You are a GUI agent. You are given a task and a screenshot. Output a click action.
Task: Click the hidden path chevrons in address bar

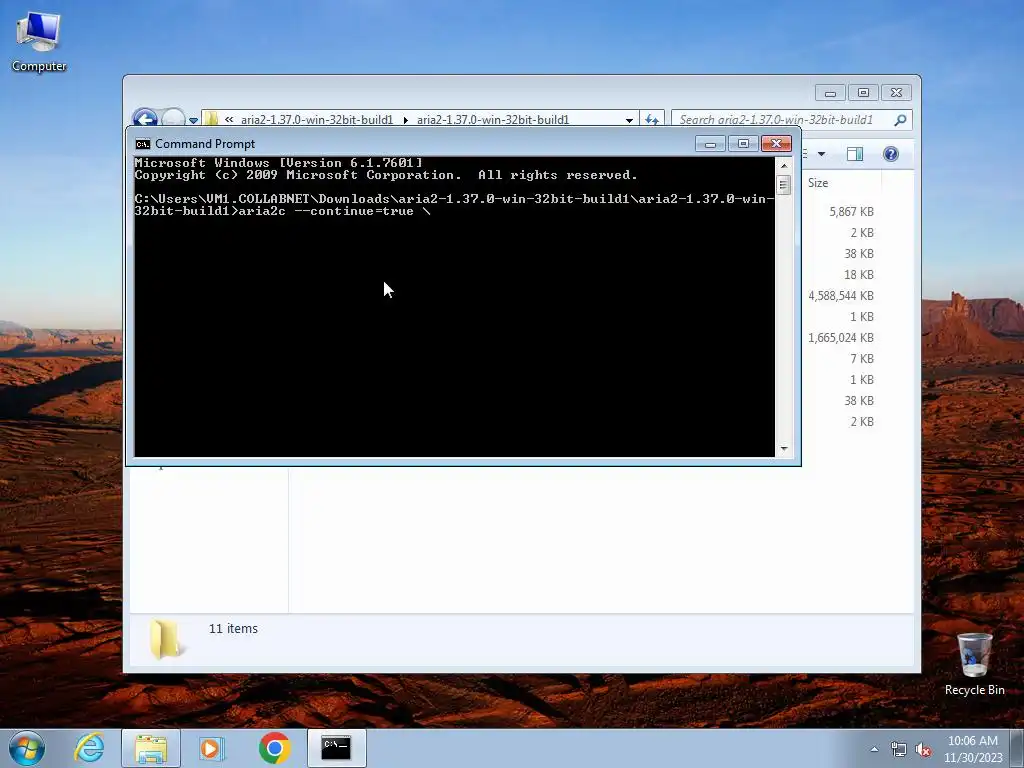click(229, 120)
